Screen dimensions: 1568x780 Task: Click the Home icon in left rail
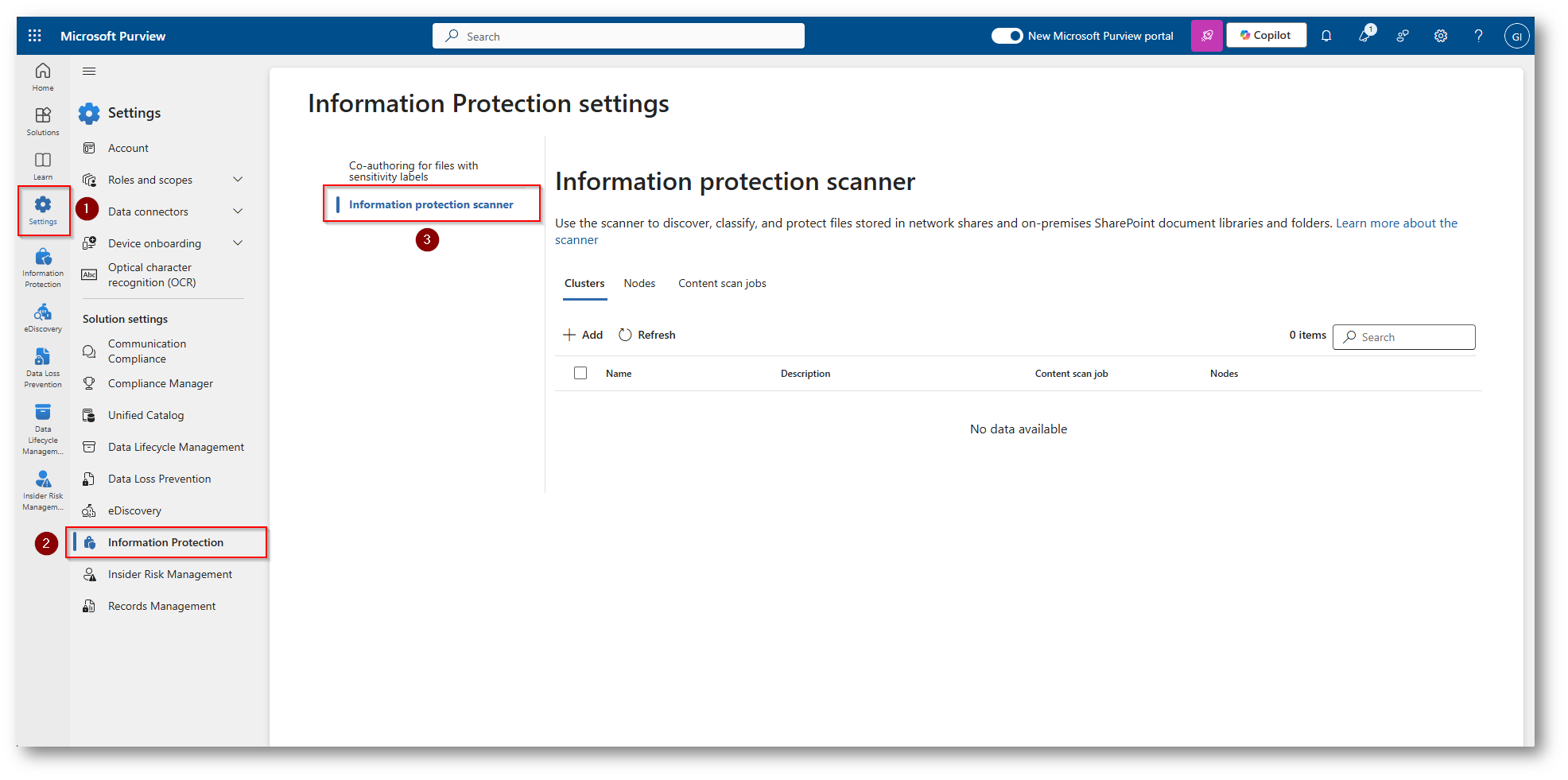(43, 76)
